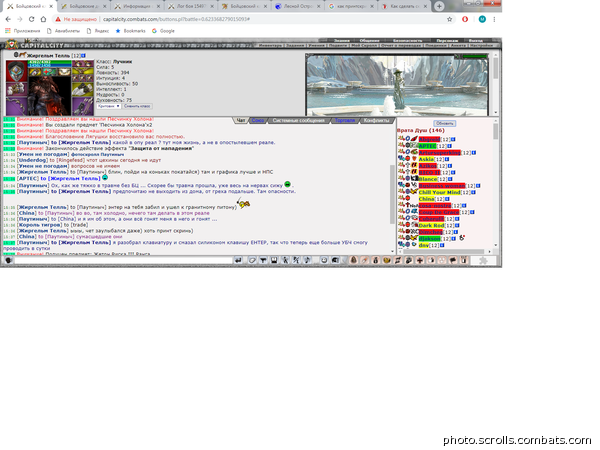Click the chat area vertical scrollbar

[x=392, y=194]
